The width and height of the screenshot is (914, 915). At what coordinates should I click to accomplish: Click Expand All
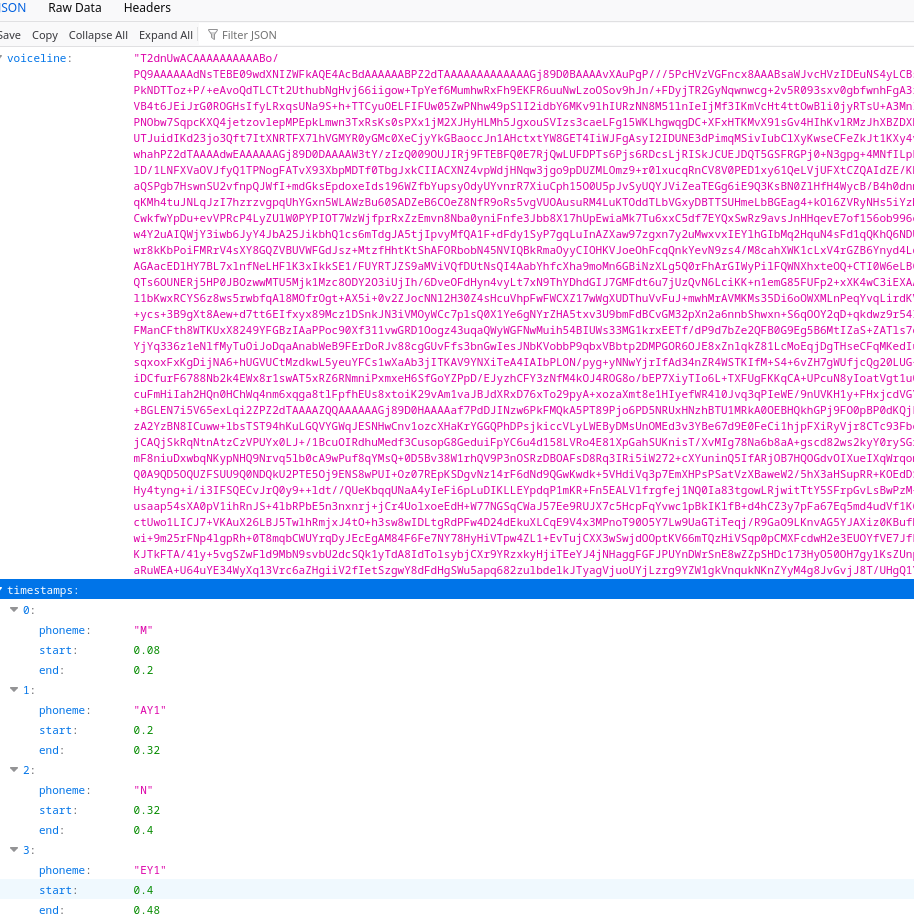pos(166,35)
